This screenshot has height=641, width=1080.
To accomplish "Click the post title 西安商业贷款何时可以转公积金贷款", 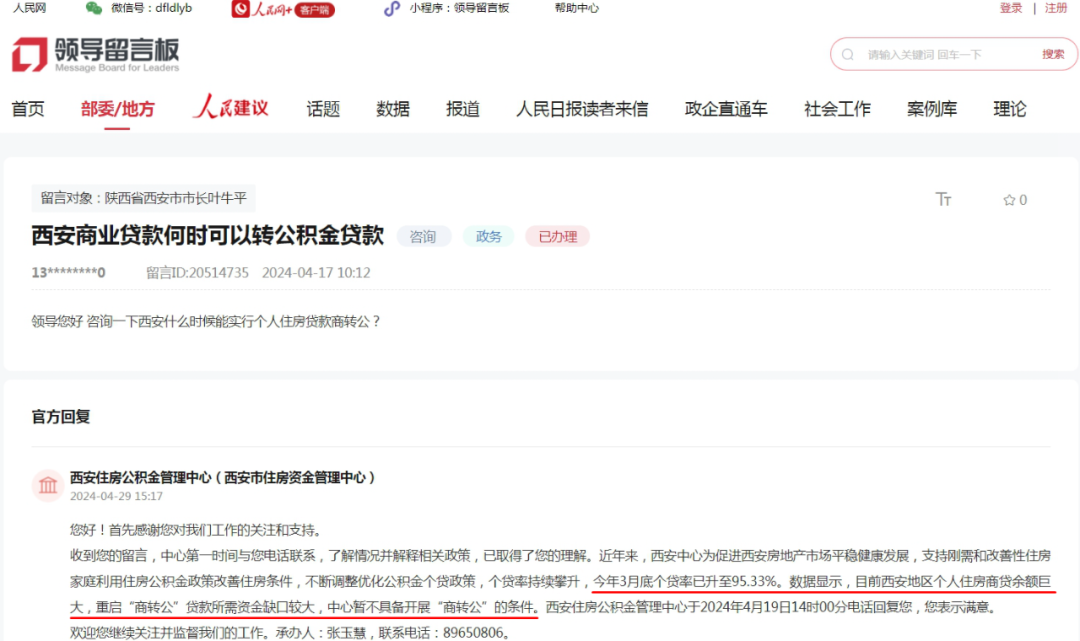I will [x=207, y=235].
